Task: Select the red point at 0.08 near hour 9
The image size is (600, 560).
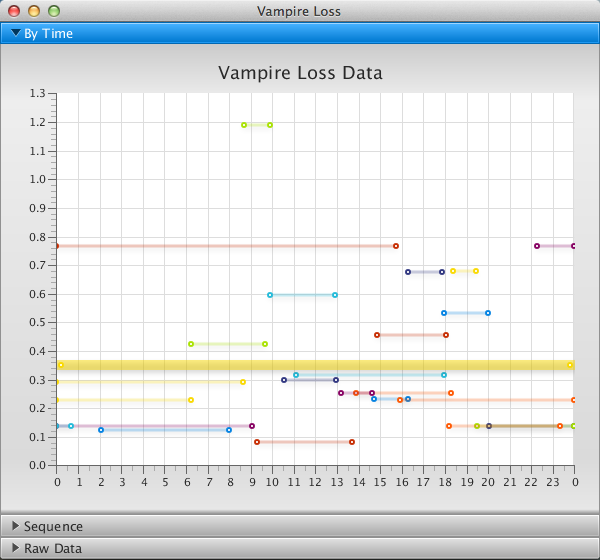Action: (257, 442)
